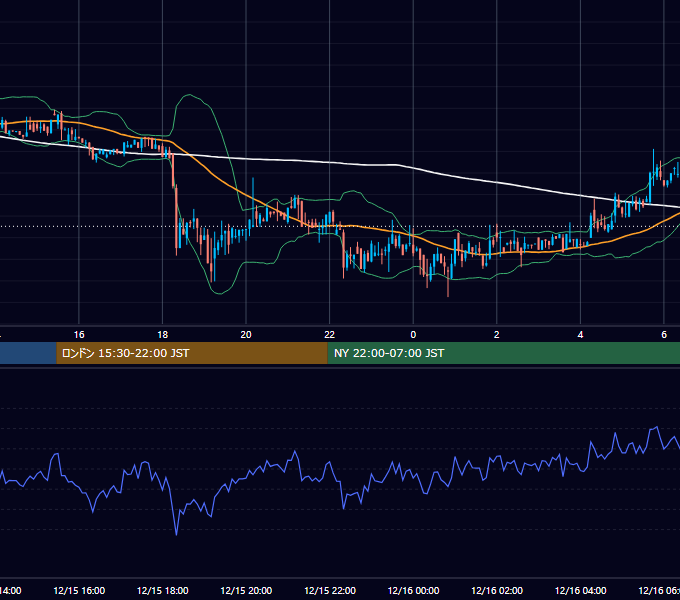Click the blue session bar before ロンドン
680x600 pixels.
[x=28, y=353]
